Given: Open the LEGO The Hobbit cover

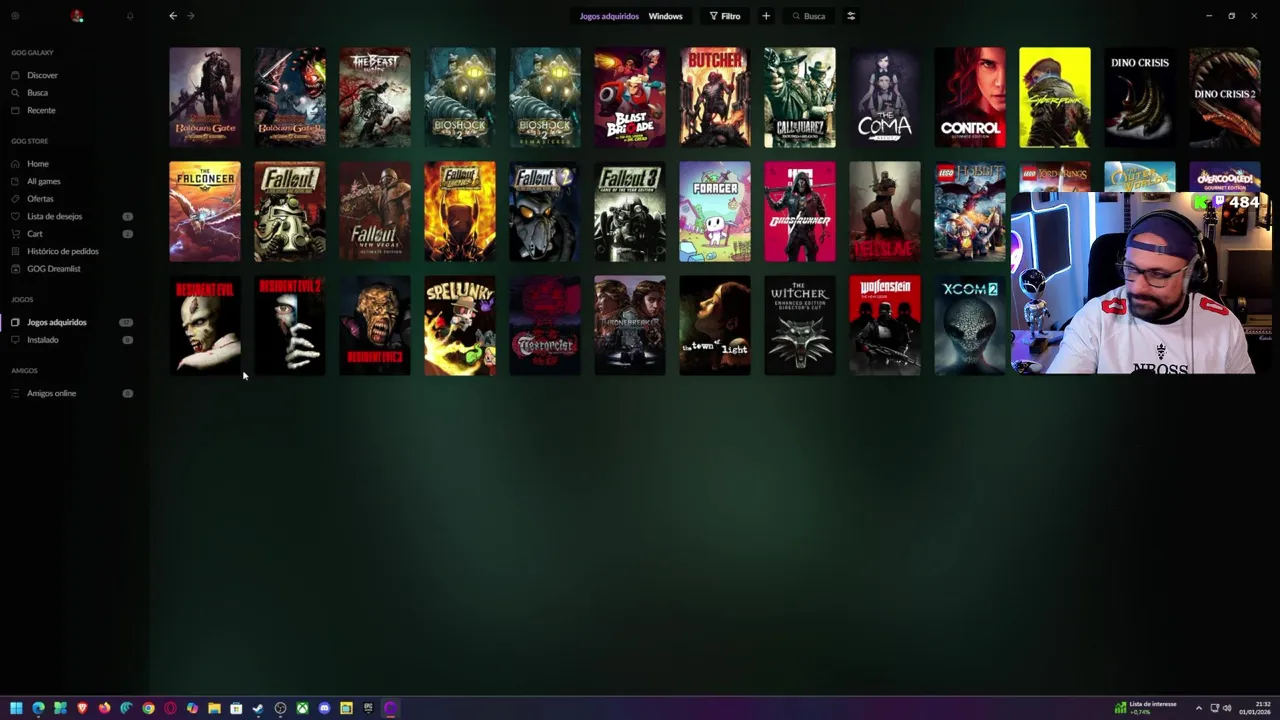Looking at the screenshot, I should [x=970, y=211].
